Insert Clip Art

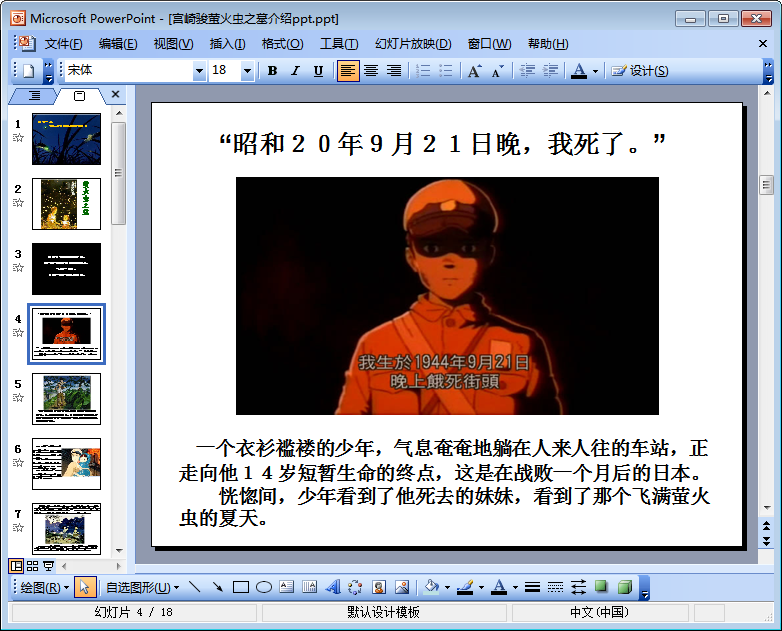click(379, 587)
